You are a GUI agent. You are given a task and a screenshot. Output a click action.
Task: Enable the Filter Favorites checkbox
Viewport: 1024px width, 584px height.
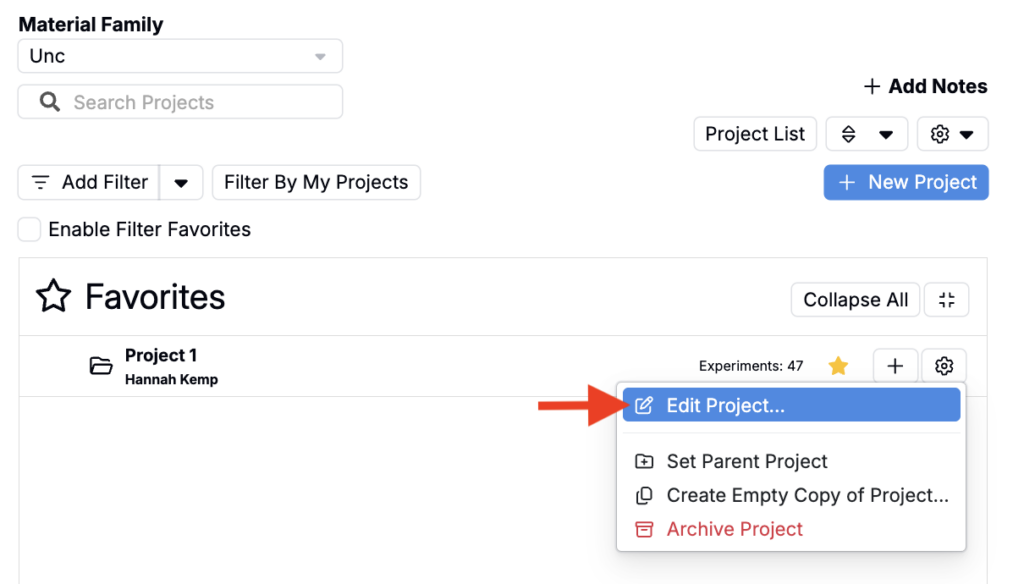click(29, 229)
